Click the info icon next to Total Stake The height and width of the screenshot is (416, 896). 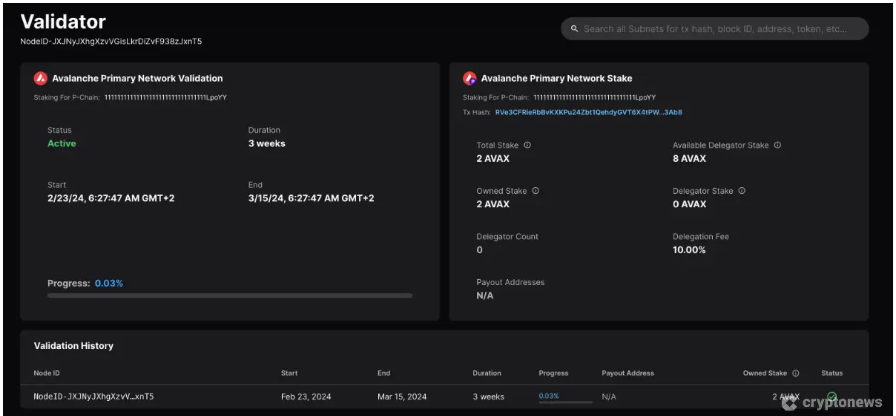point(527,145)
